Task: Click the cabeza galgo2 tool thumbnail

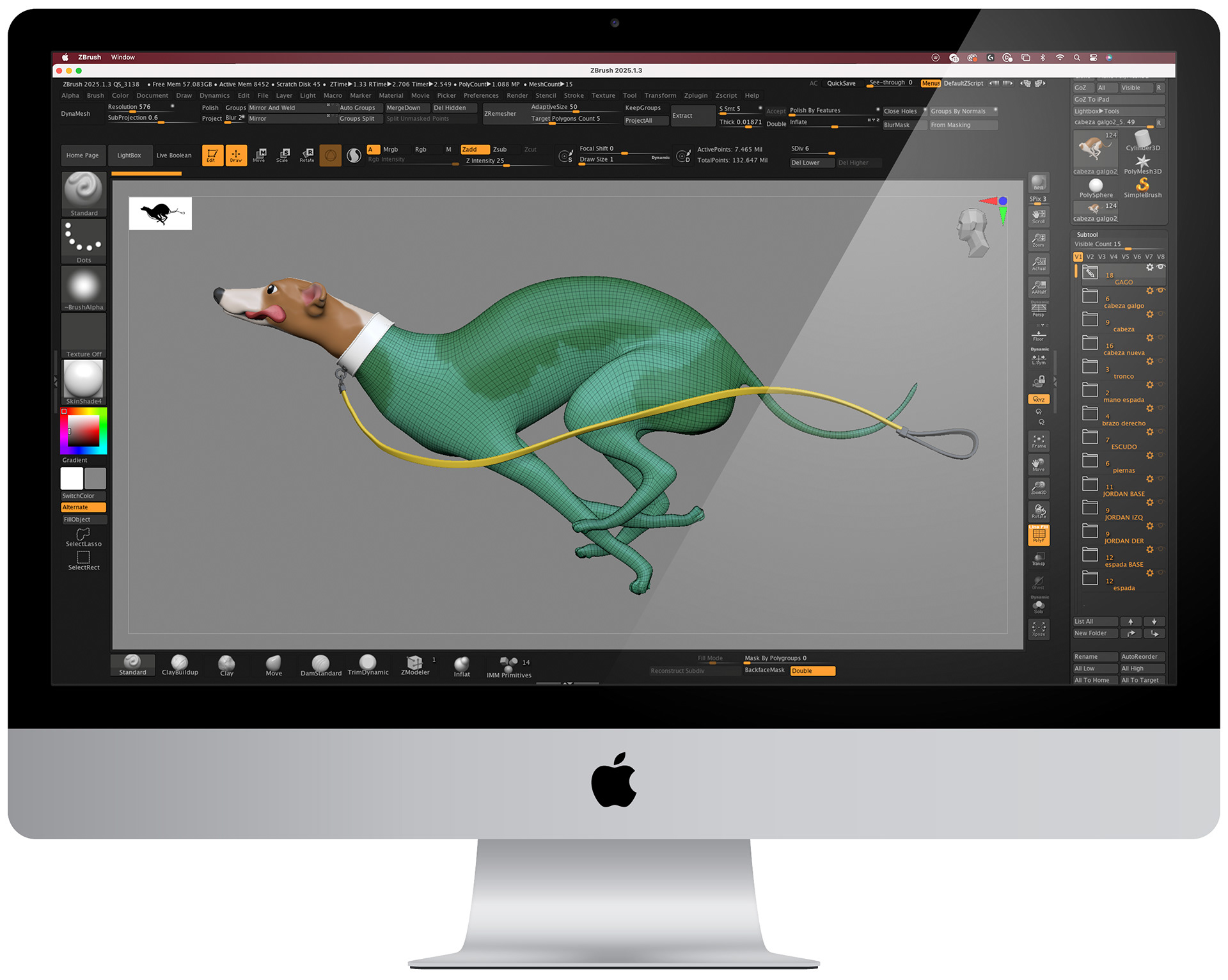Action: pos(1095,151)
